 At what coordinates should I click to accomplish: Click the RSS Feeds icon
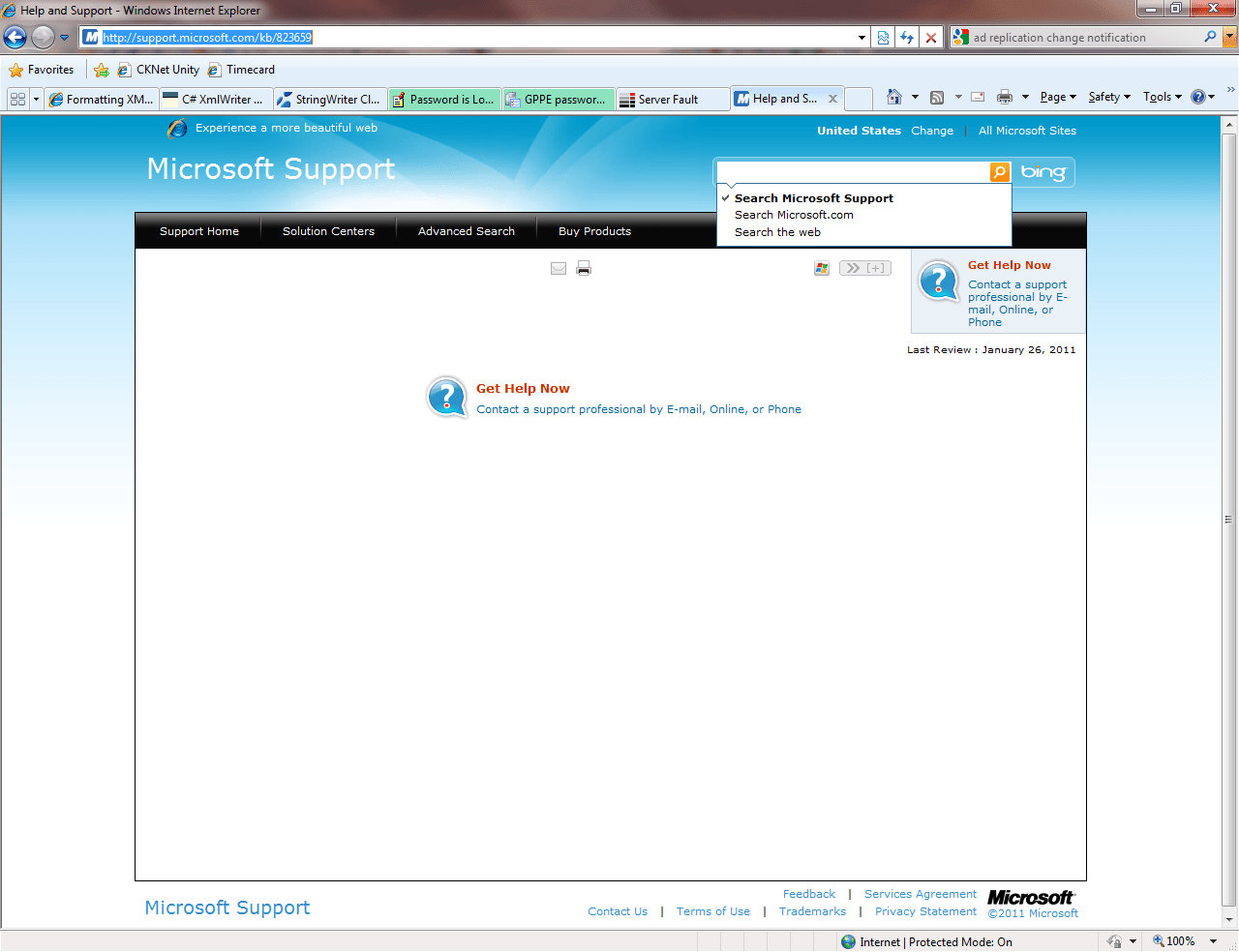tap(937, 97)
